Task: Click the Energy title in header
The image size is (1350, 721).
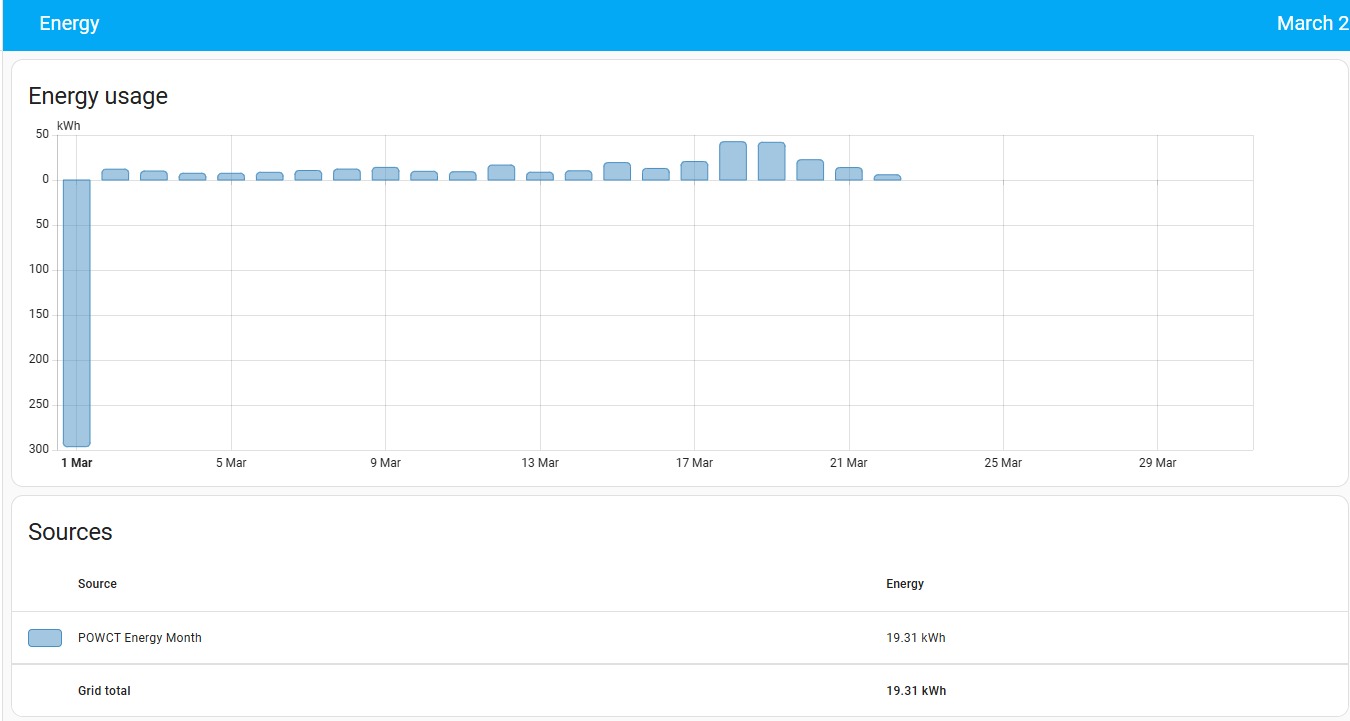Action: (x=69, y=24)
